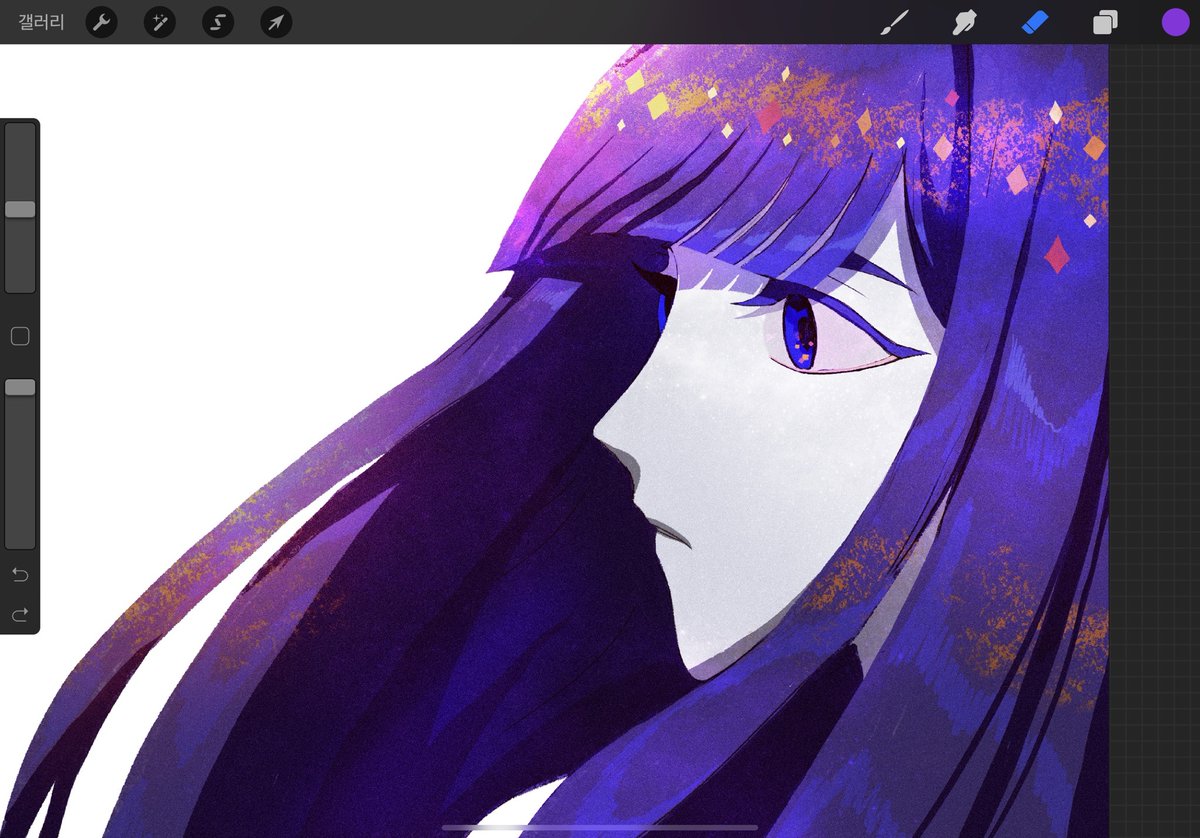The width and height of the screenshot is (1200, 838).
Task: Open the Gallery (갤러리) button
Action: click(x=41, y=22)
